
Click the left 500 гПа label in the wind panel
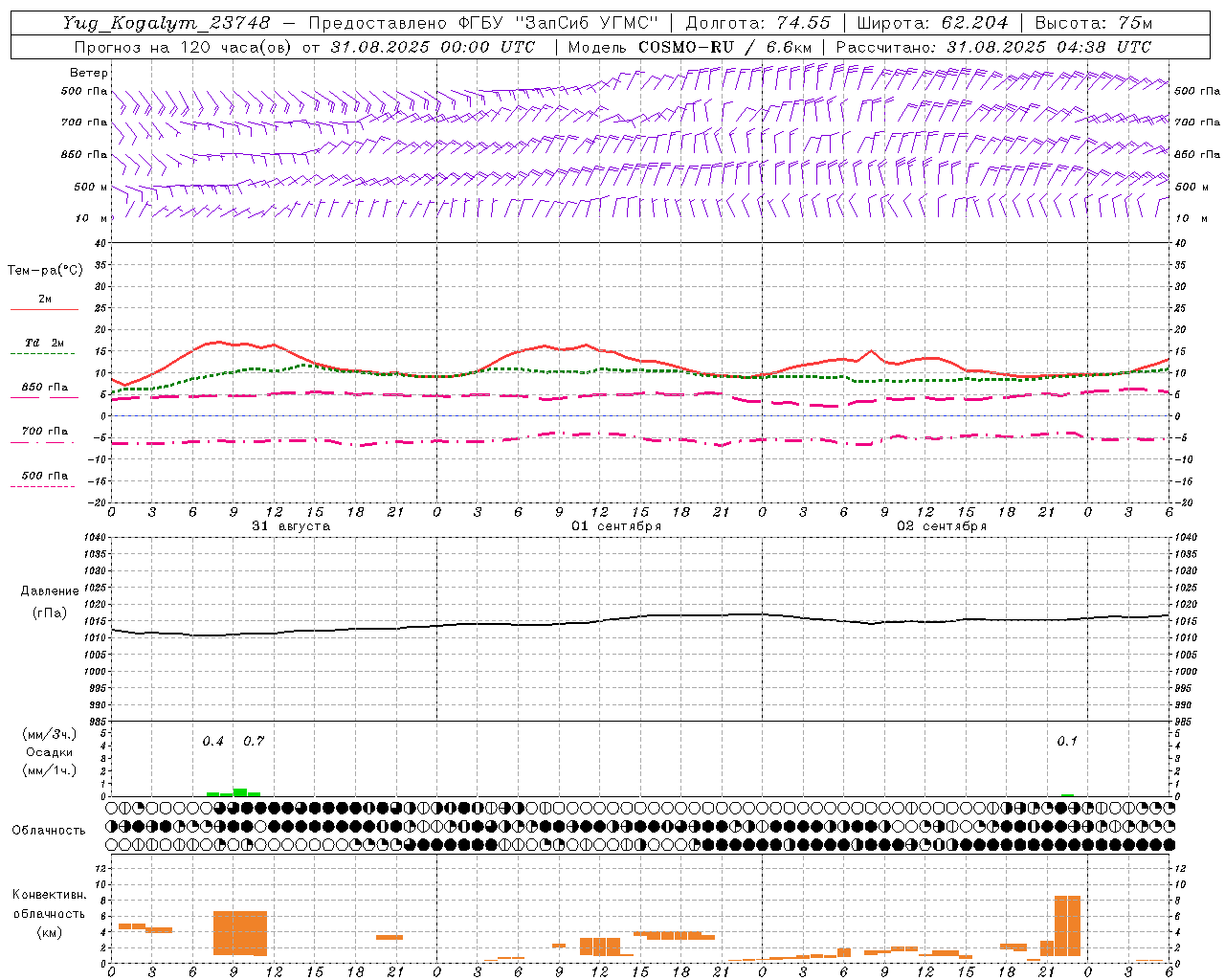84,91
